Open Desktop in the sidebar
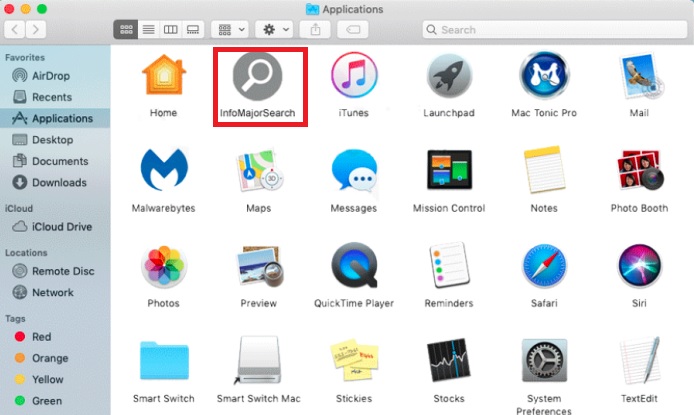This screenshot has width=694, height=415. point(55,140)
